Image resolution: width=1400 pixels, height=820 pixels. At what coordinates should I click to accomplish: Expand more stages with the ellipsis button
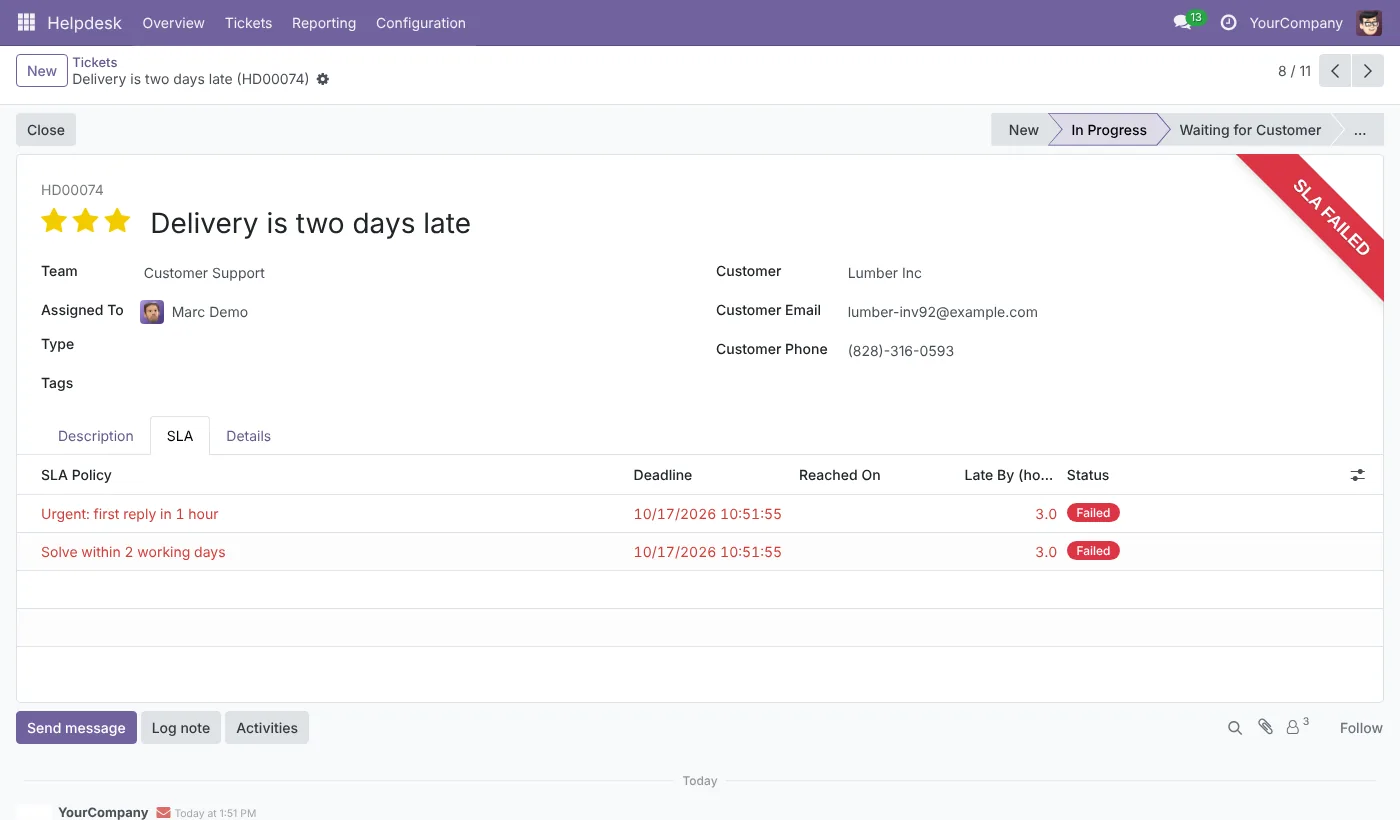pos(1360,130)
